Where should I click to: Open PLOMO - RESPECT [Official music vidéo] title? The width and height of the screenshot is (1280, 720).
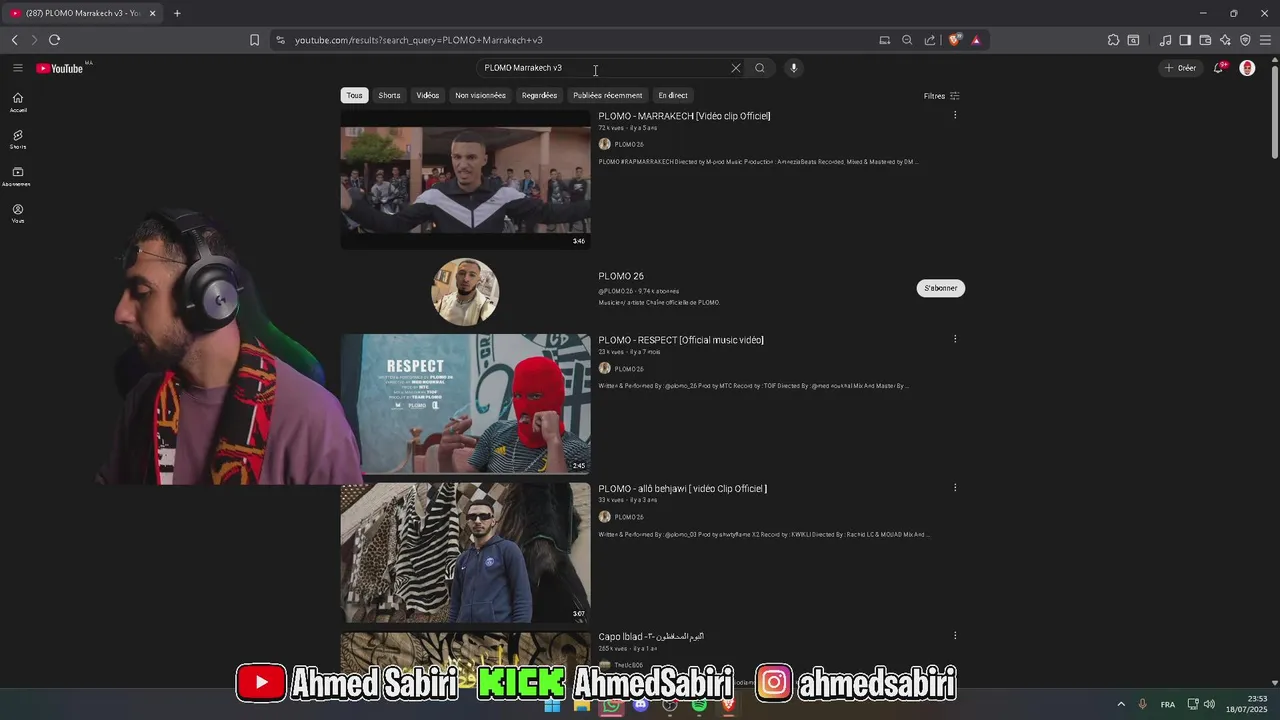(x=681, y=340)
